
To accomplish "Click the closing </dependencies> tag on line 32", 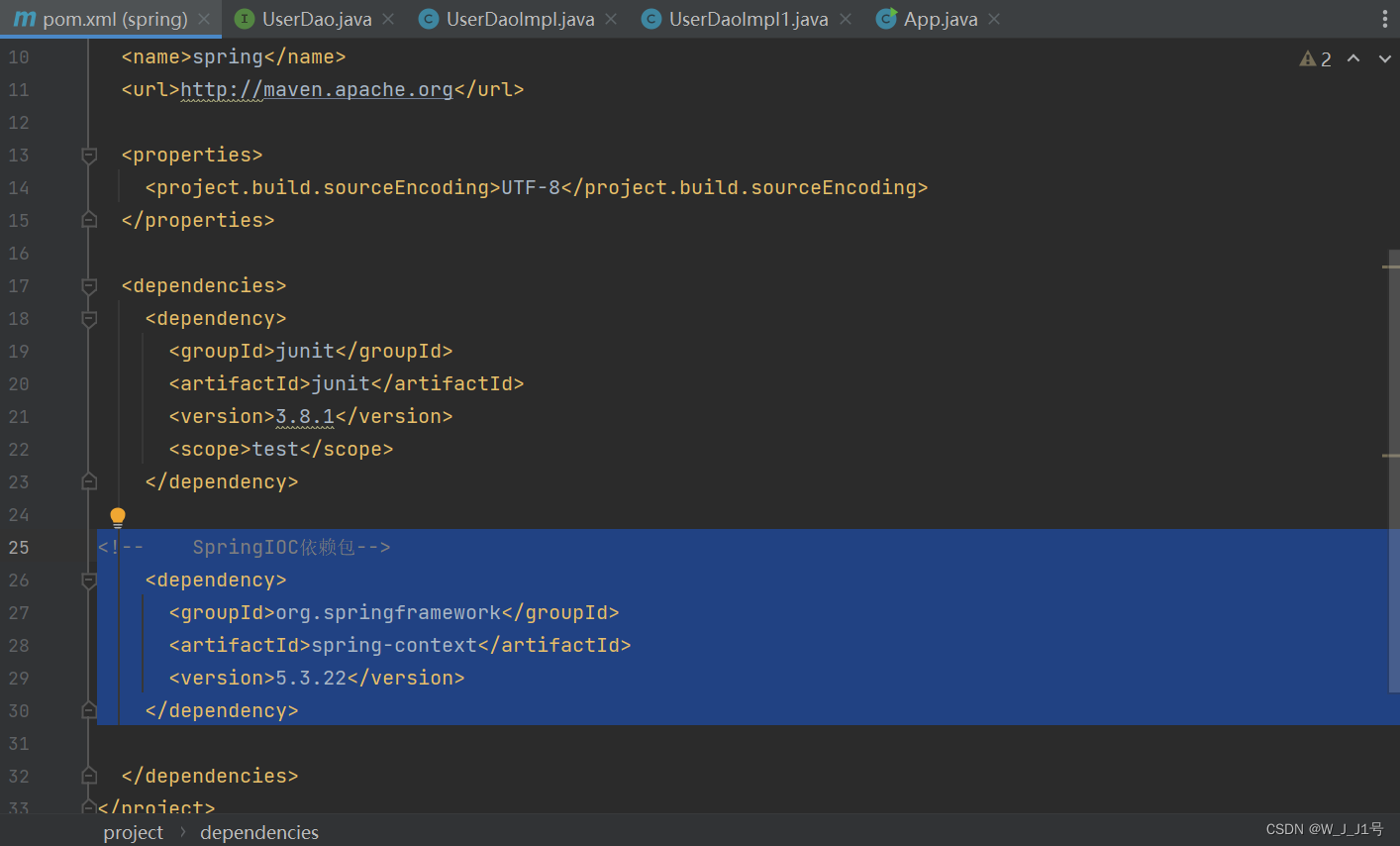I will (x=210, y=776).
